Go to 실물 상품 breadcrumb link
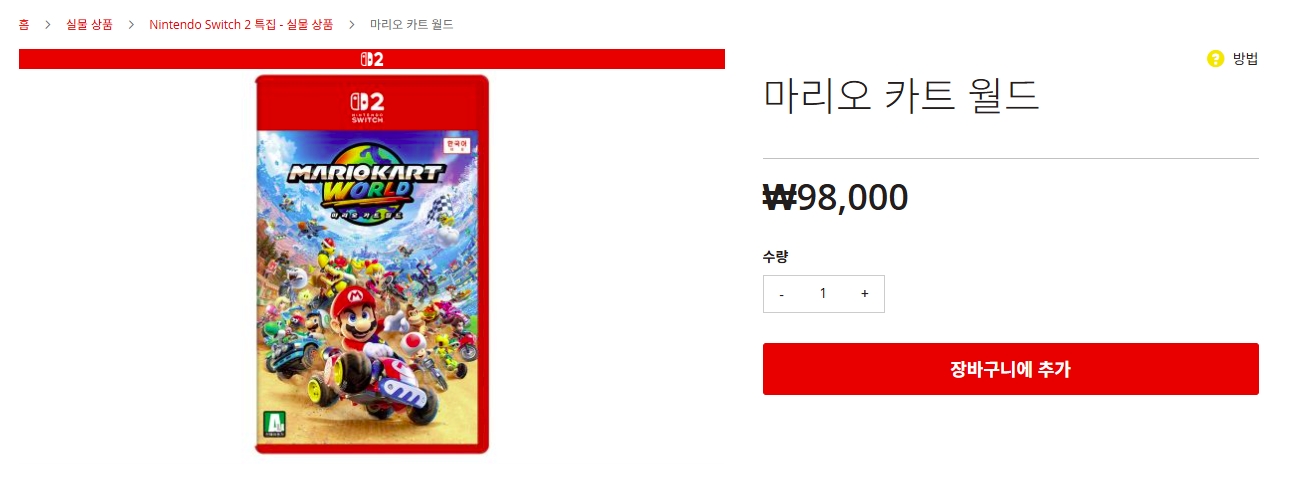Screen dimensions: 1303x481 (89, 24)
